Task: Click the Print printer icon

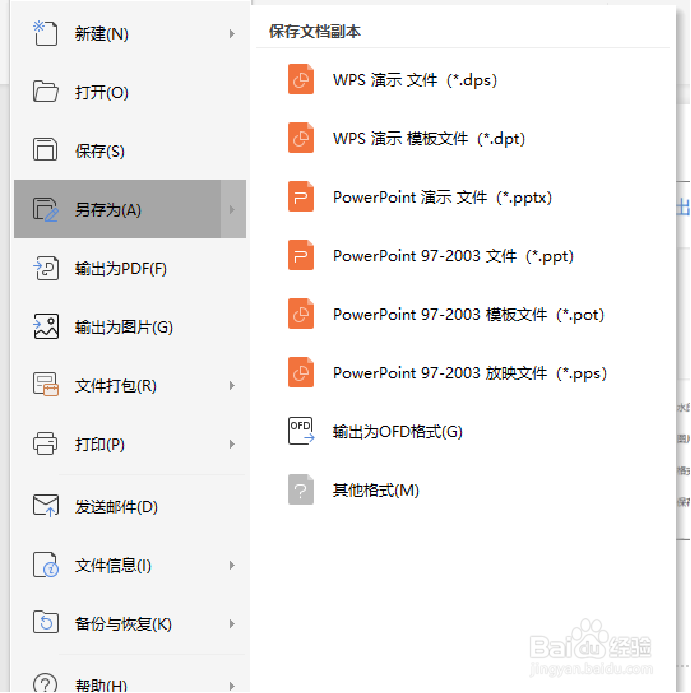Action: click(x=45, y=443)
